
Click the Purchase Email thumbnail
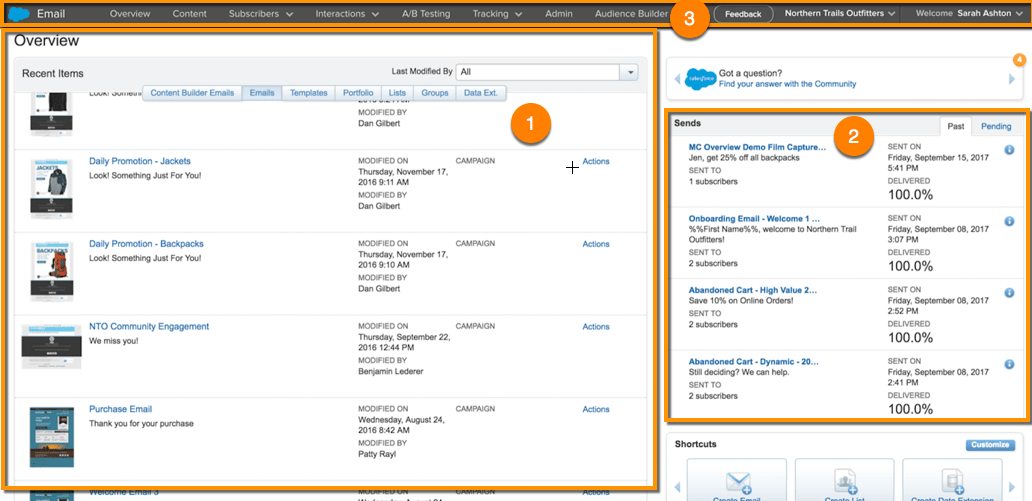point(51,437)
